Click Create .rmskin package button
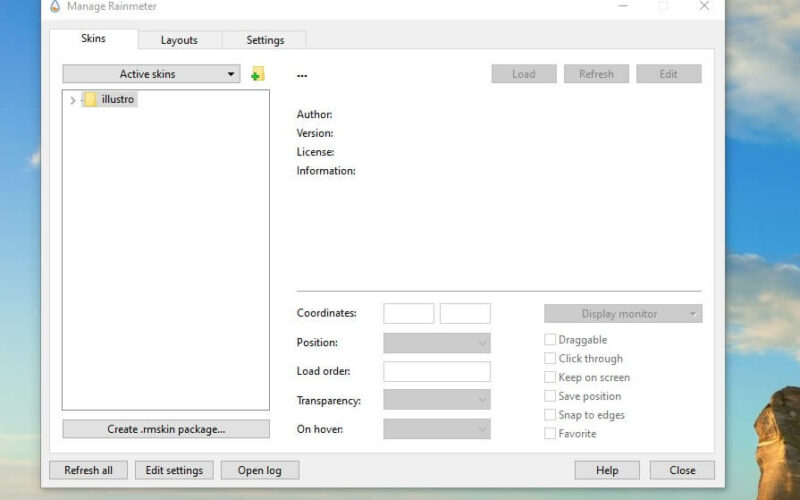Image resolution: width=800 pixels, height=500 pixels. coord(166,429)
